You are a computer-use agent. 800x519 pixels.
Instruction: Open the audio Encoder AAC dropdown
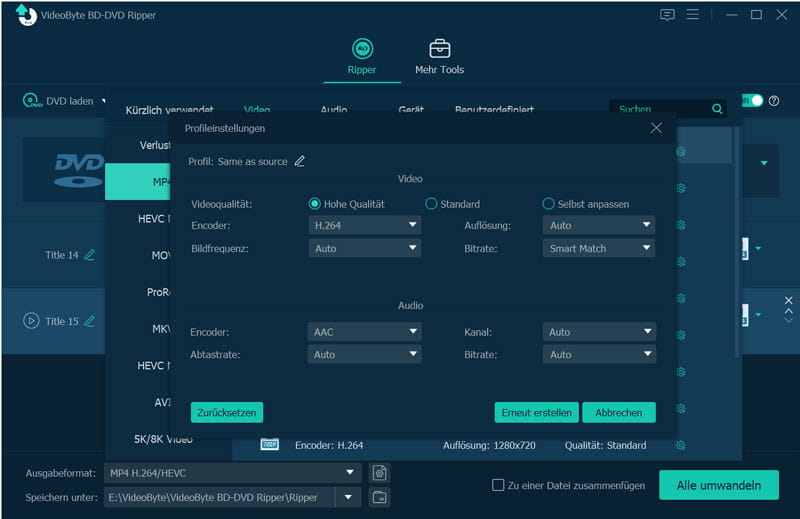365,332
